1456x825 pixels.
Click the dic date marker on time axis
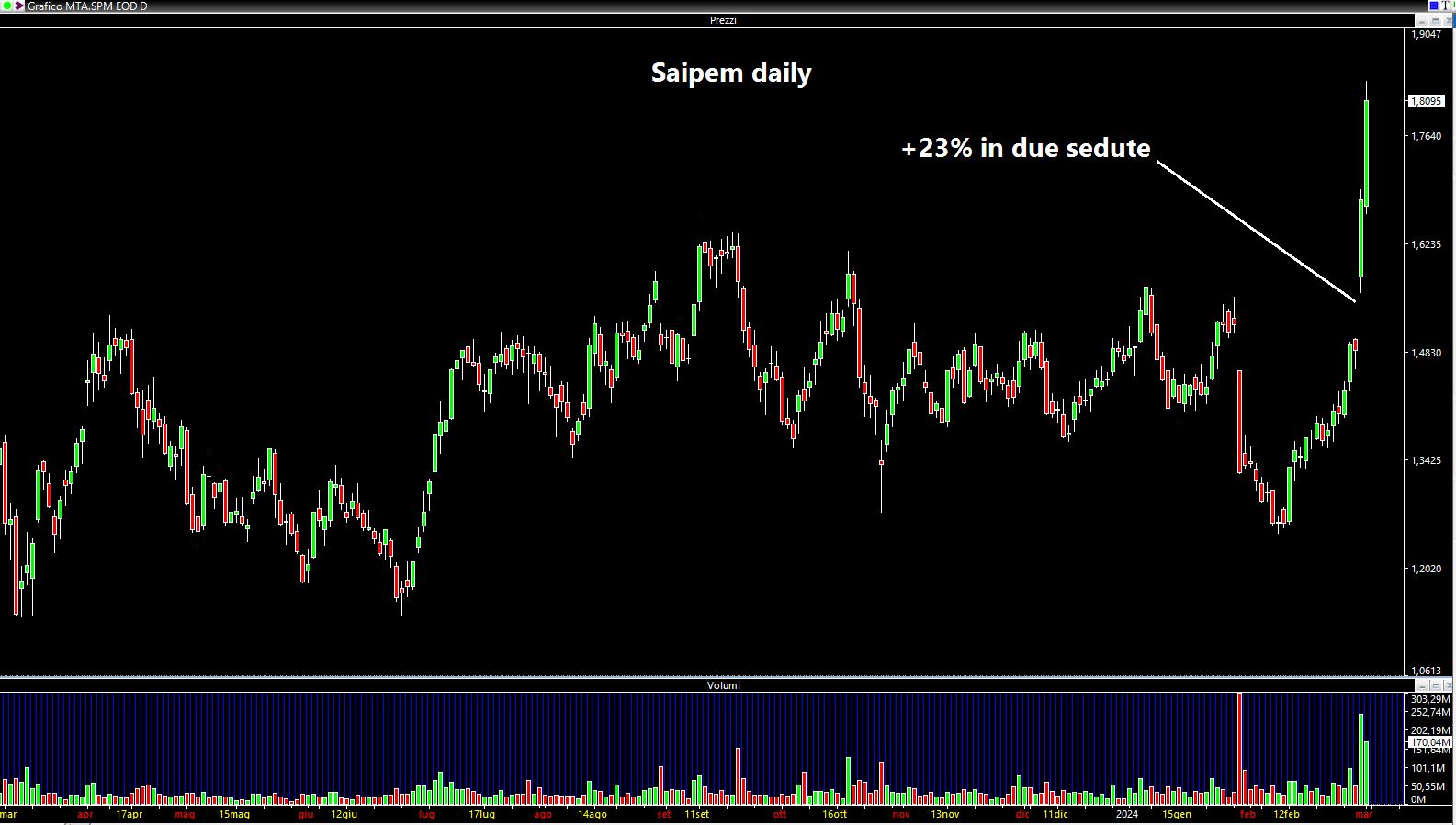pyautogui.click(x=1022, y=814)
